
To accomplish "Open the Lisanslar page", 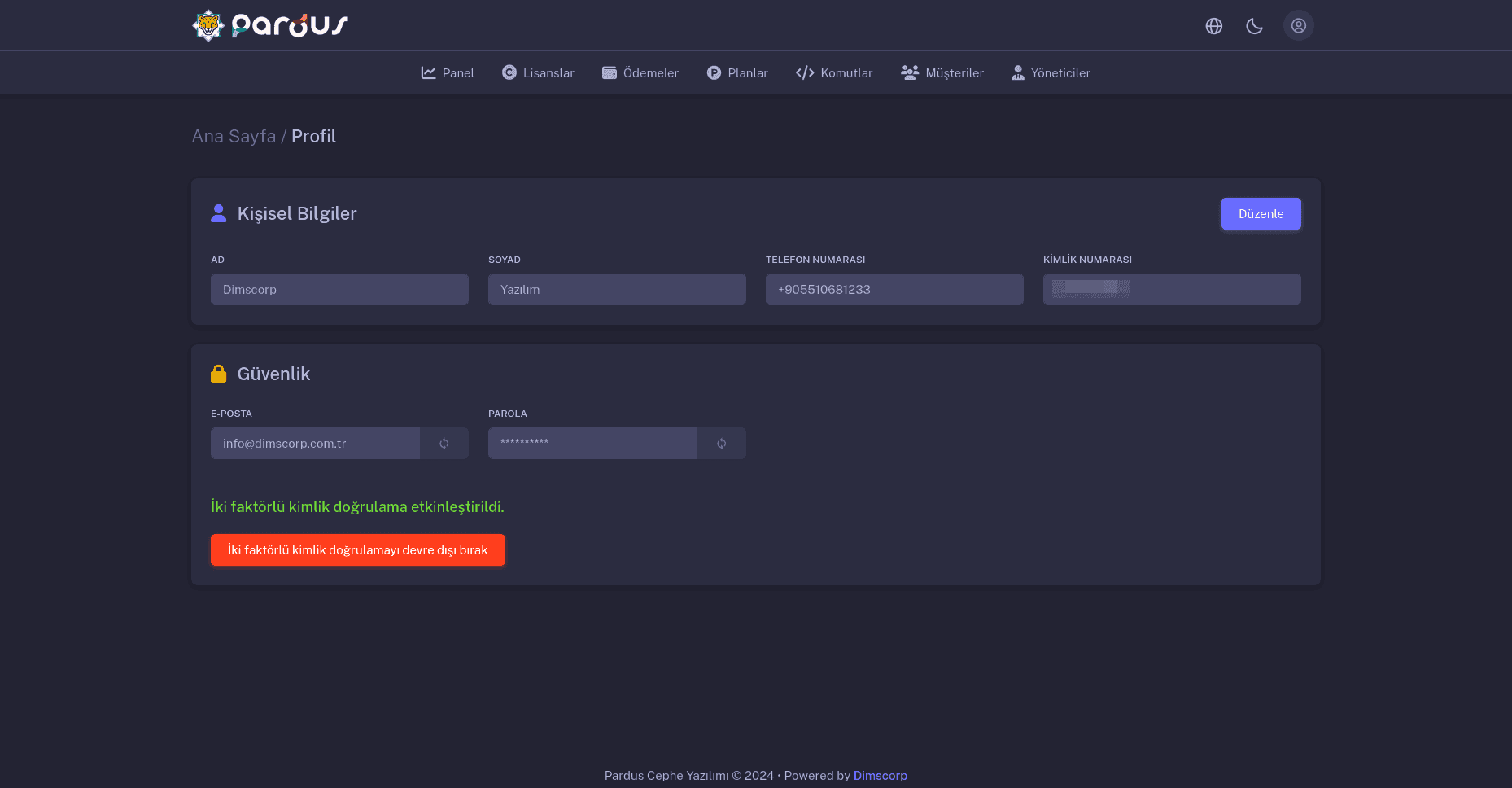I will pyautogui.click(x=538, y=73).
